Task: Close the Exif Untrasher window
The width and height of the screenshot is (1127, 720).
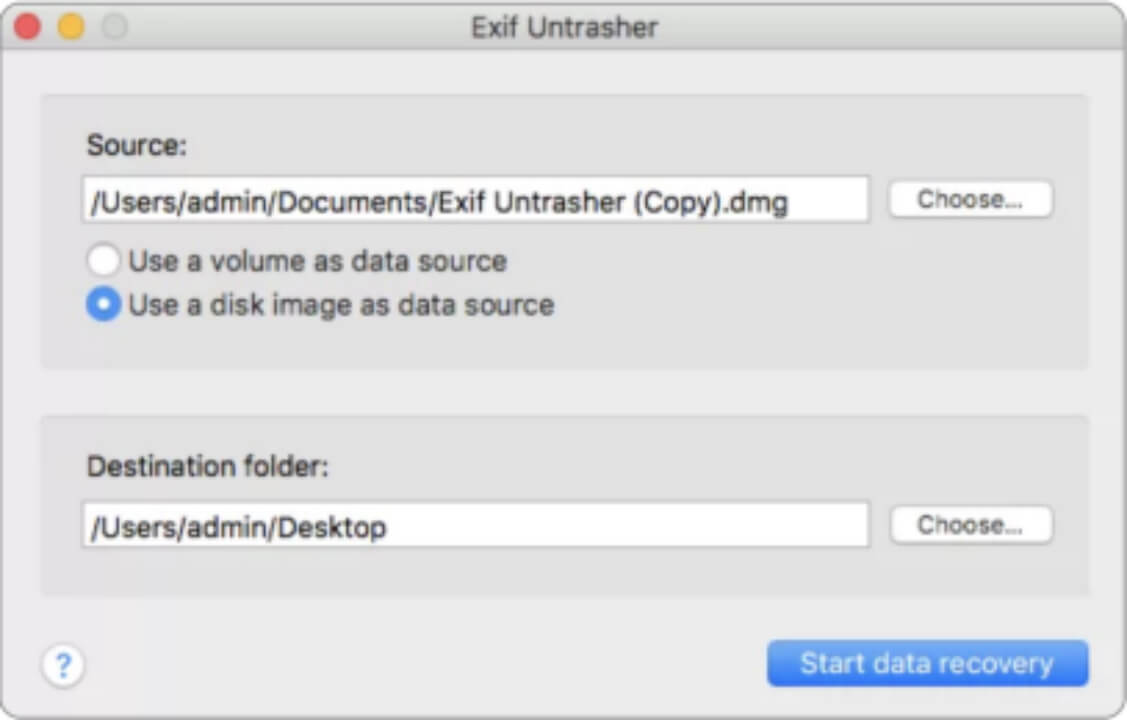Action: [27, 27]
